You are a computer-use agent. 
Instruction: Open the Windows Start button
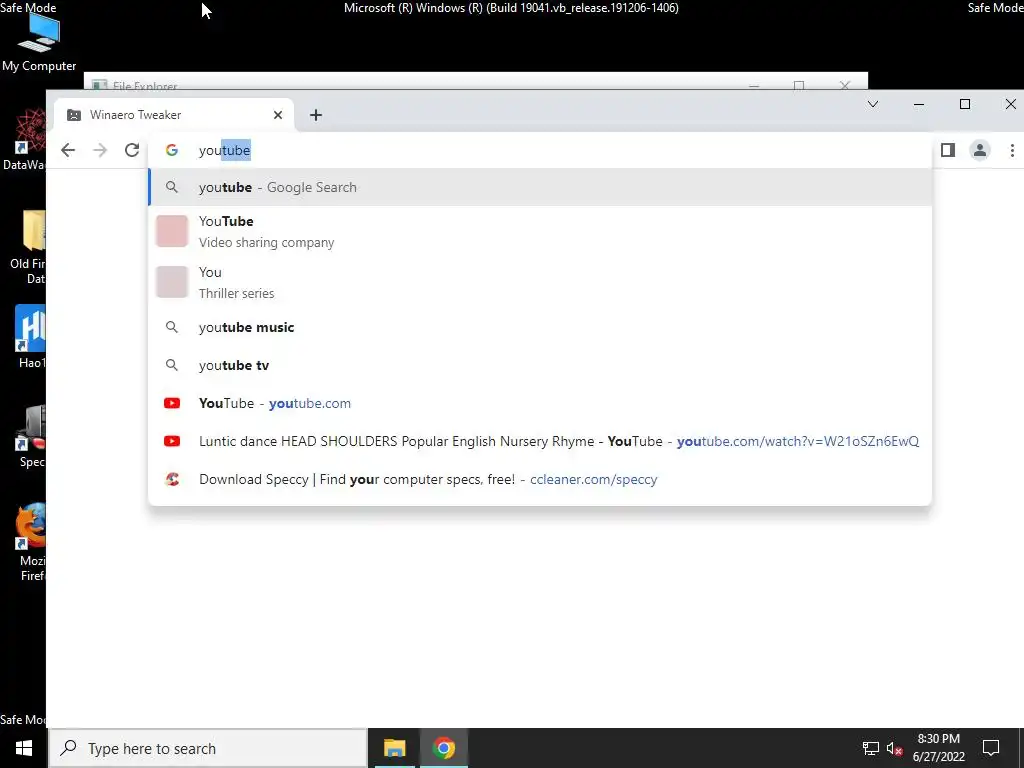click(x=24, y=748)
